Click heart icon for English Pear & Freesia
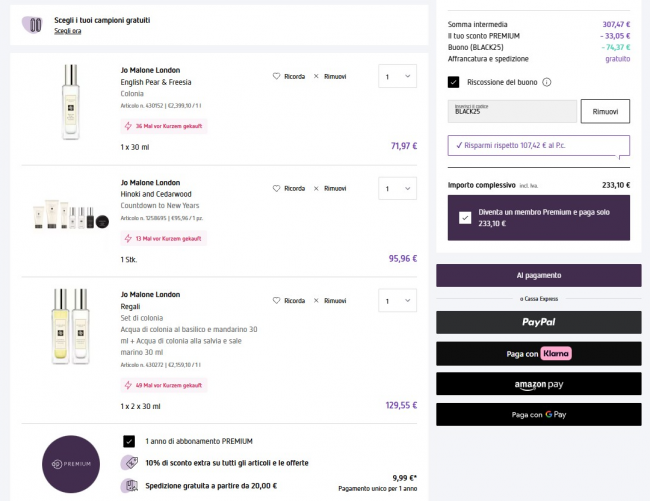The image size is (650, 501). 277,76
